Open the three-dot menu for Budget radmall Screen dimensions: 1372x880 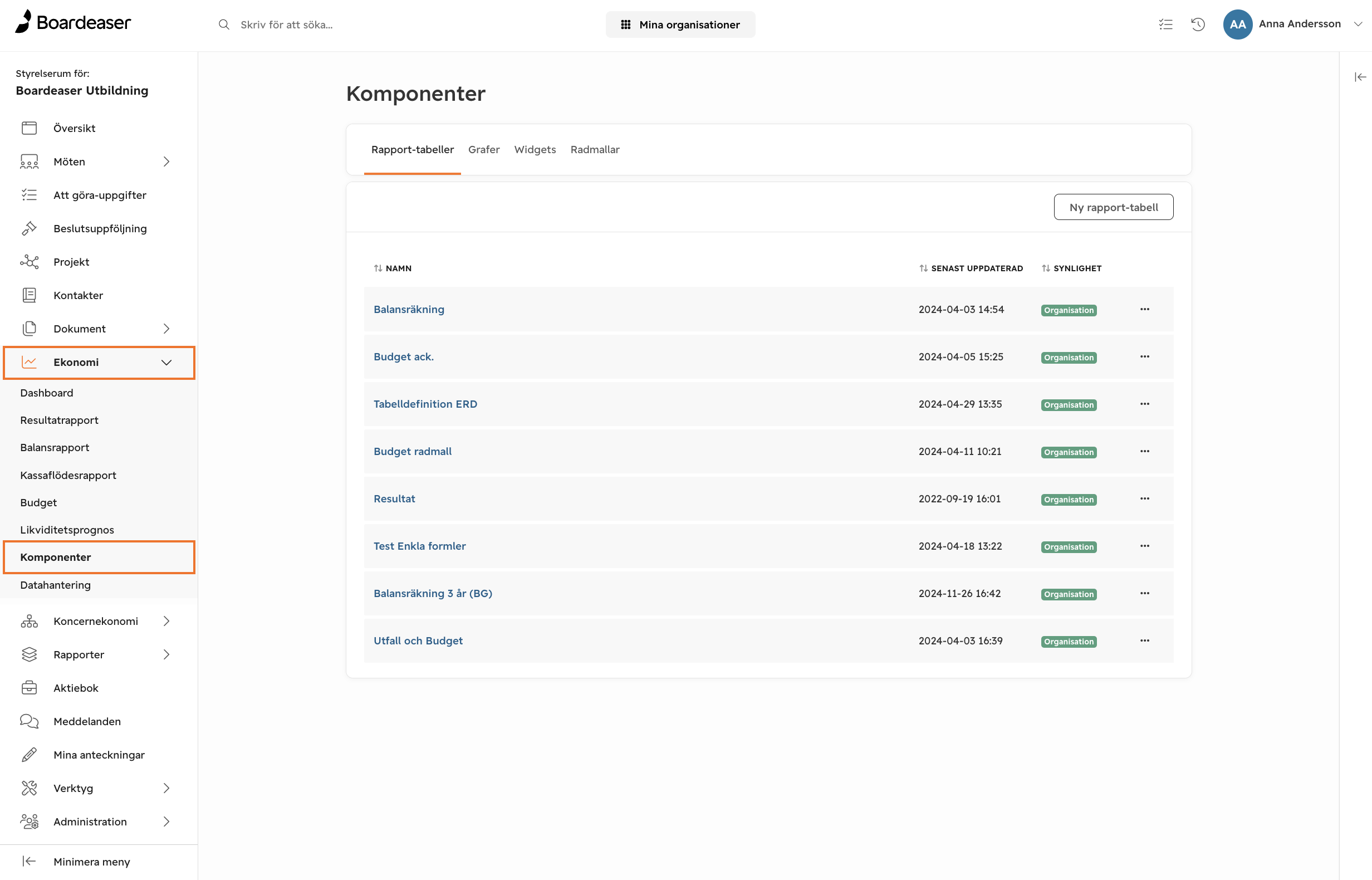[1144, 452]
